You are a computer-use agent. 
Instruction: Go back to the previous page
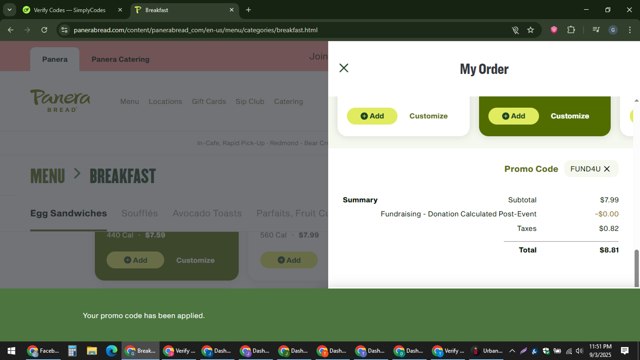(11, 30)
